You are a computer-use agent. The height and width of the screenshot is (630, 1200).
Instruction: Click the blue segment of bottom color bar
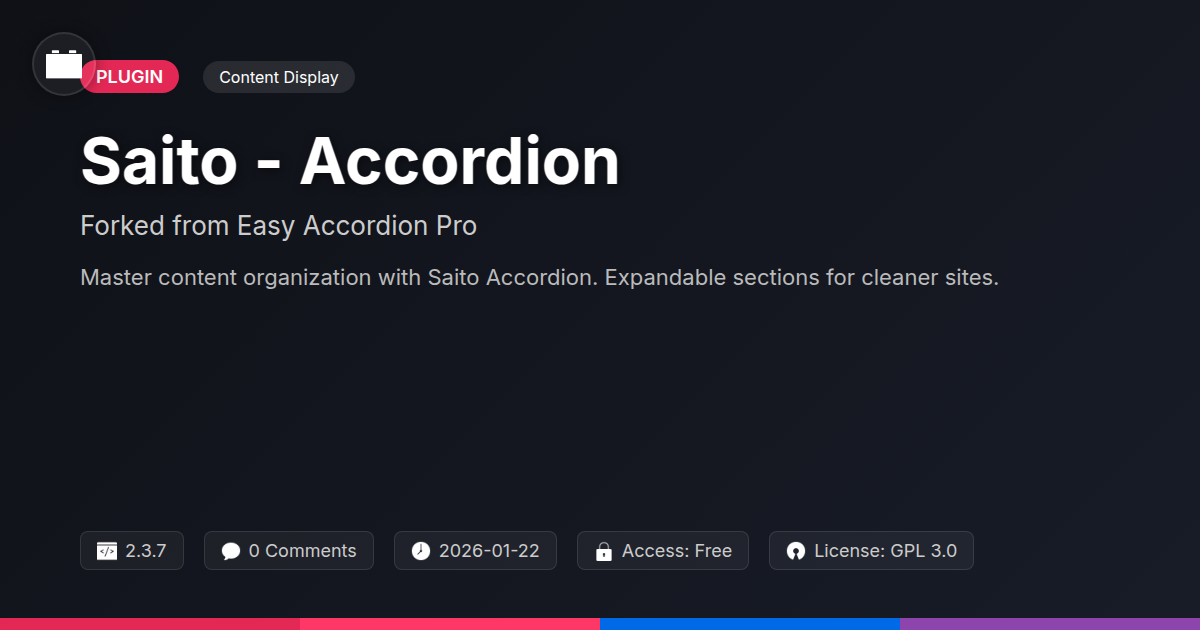(x=750, y=624)
